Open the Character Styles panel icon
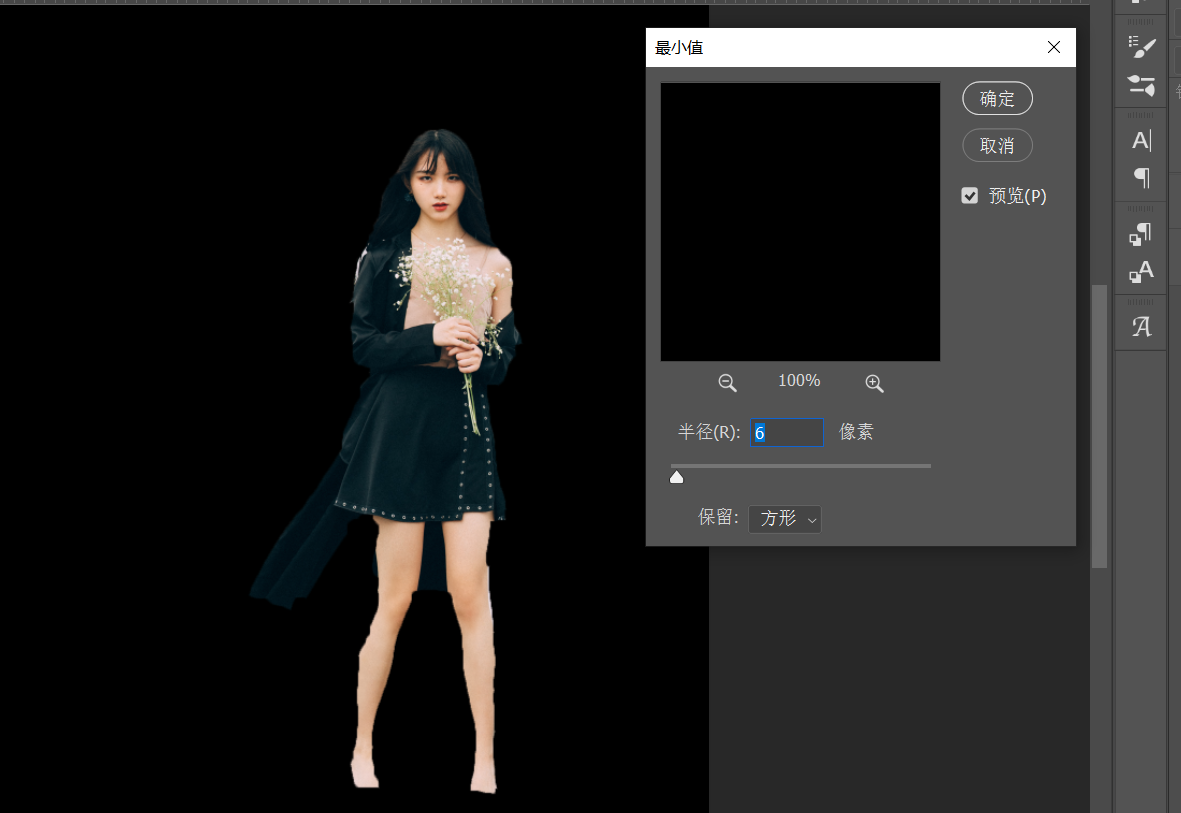This screenshot has width=1181, height=813. pyautogui.click(x=1141, y=271)
